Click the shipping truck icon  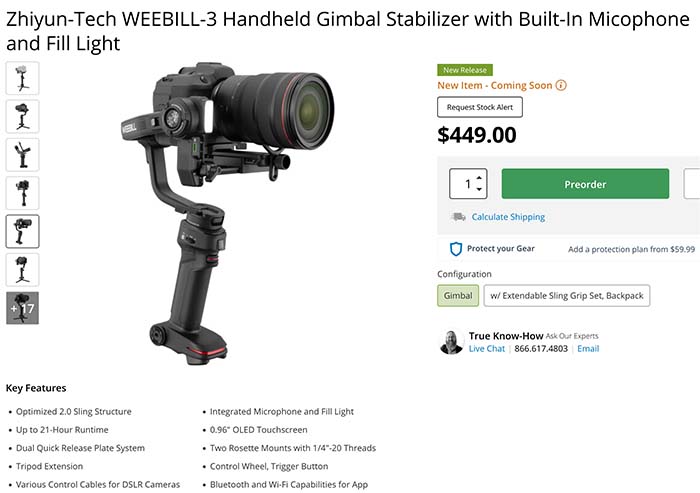point(458,217)
